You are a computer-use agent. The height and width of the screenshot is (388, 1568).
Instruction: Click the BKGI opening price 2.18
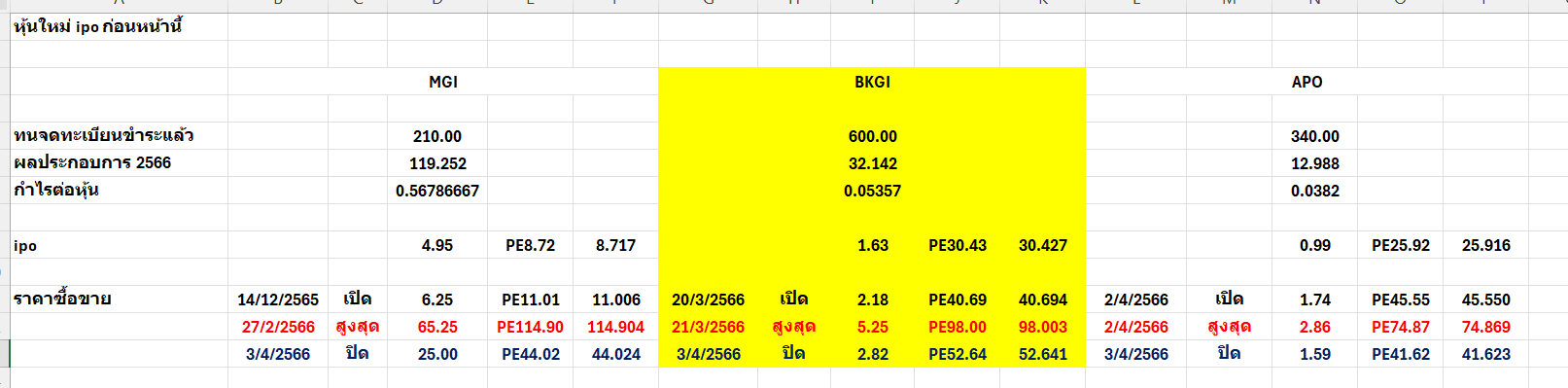tap(872, 300)
